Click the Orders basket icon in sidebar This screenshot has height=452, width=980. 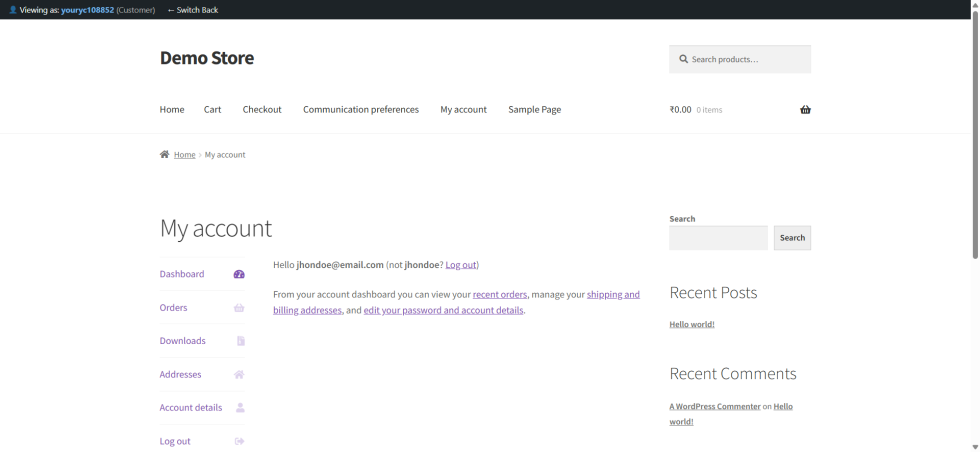239,308
